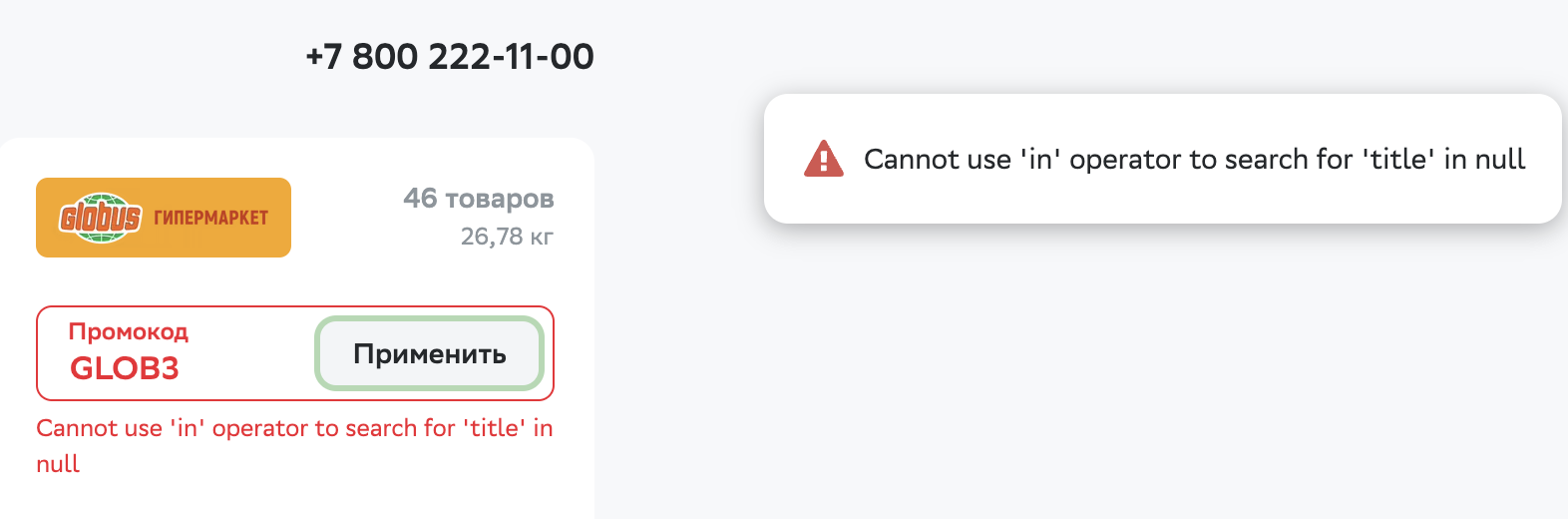Click the red warning triangle icon
Screen dimensions: 1568x519
(x=823, y=159)
